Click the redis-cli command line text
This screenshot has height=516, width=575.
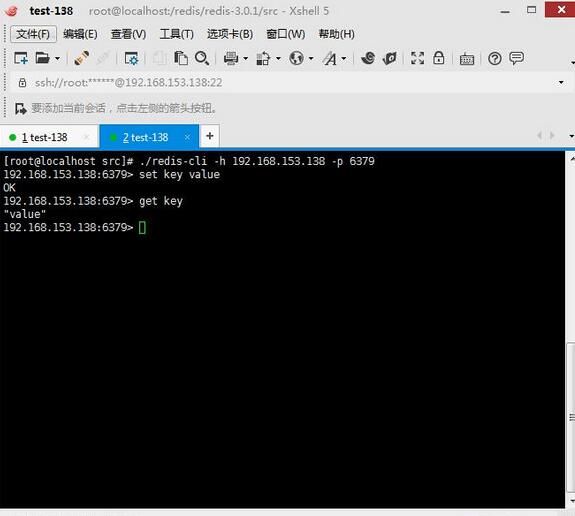click(257, 161)
